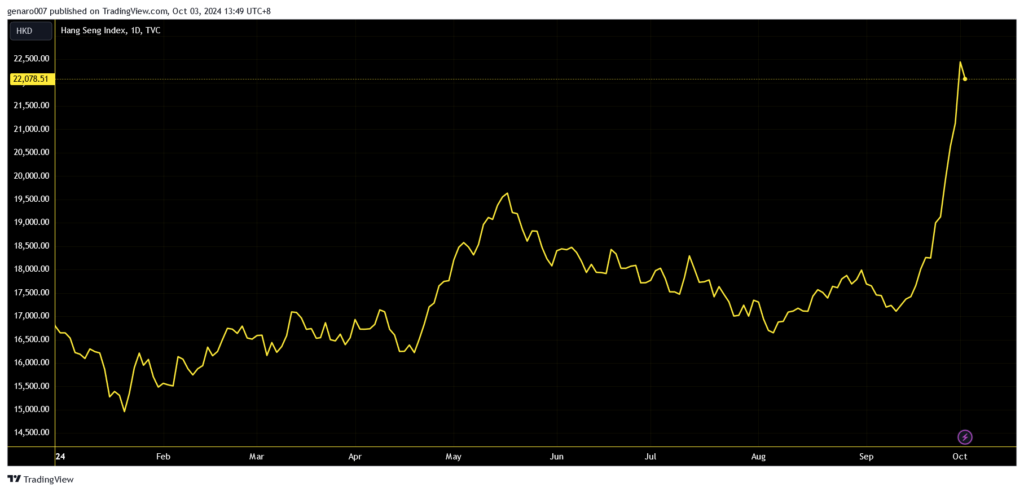
Task: Select the Apr label on the time axis
Action: [x=355, y=456]
